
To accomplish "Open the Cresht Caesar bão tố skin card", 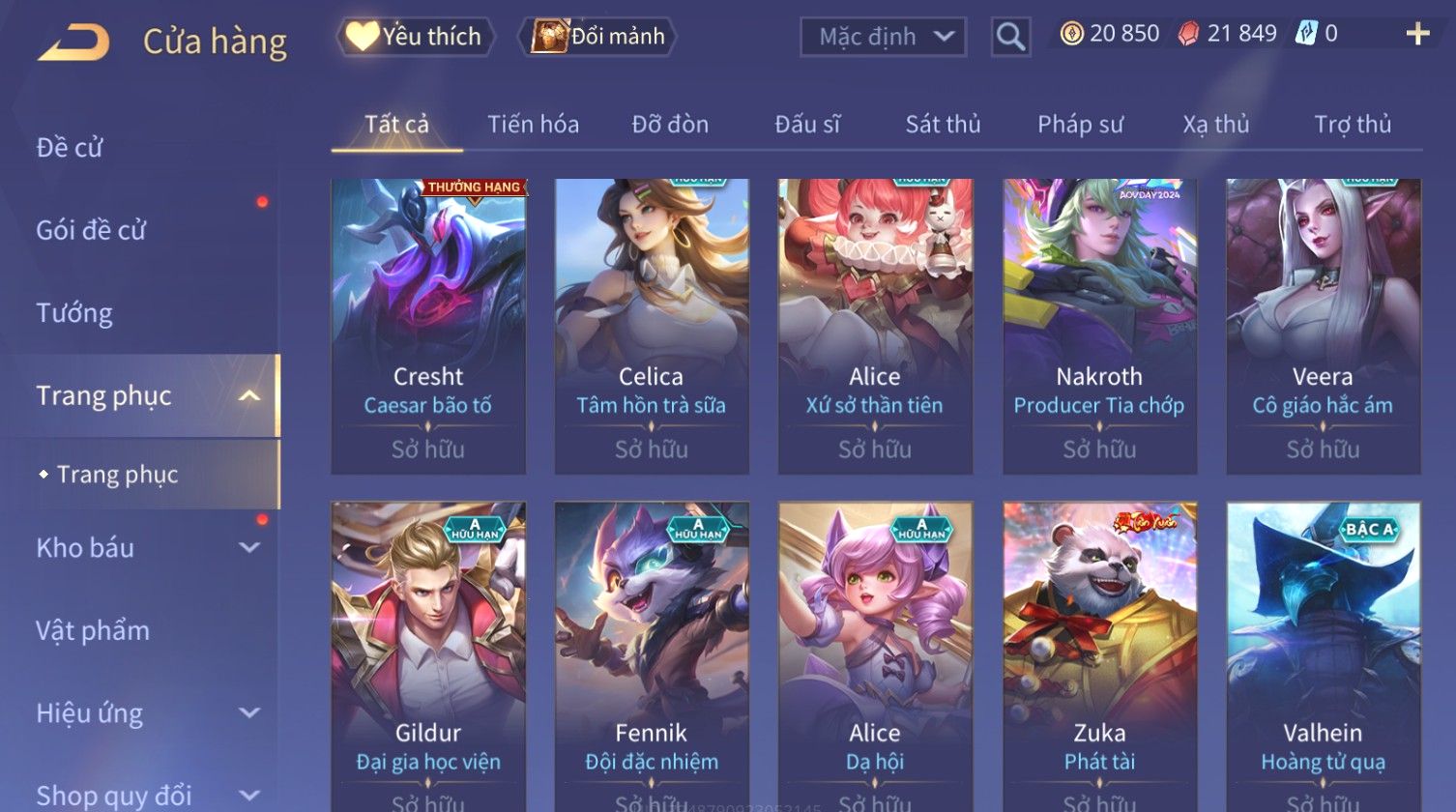I will pos(428,326).
